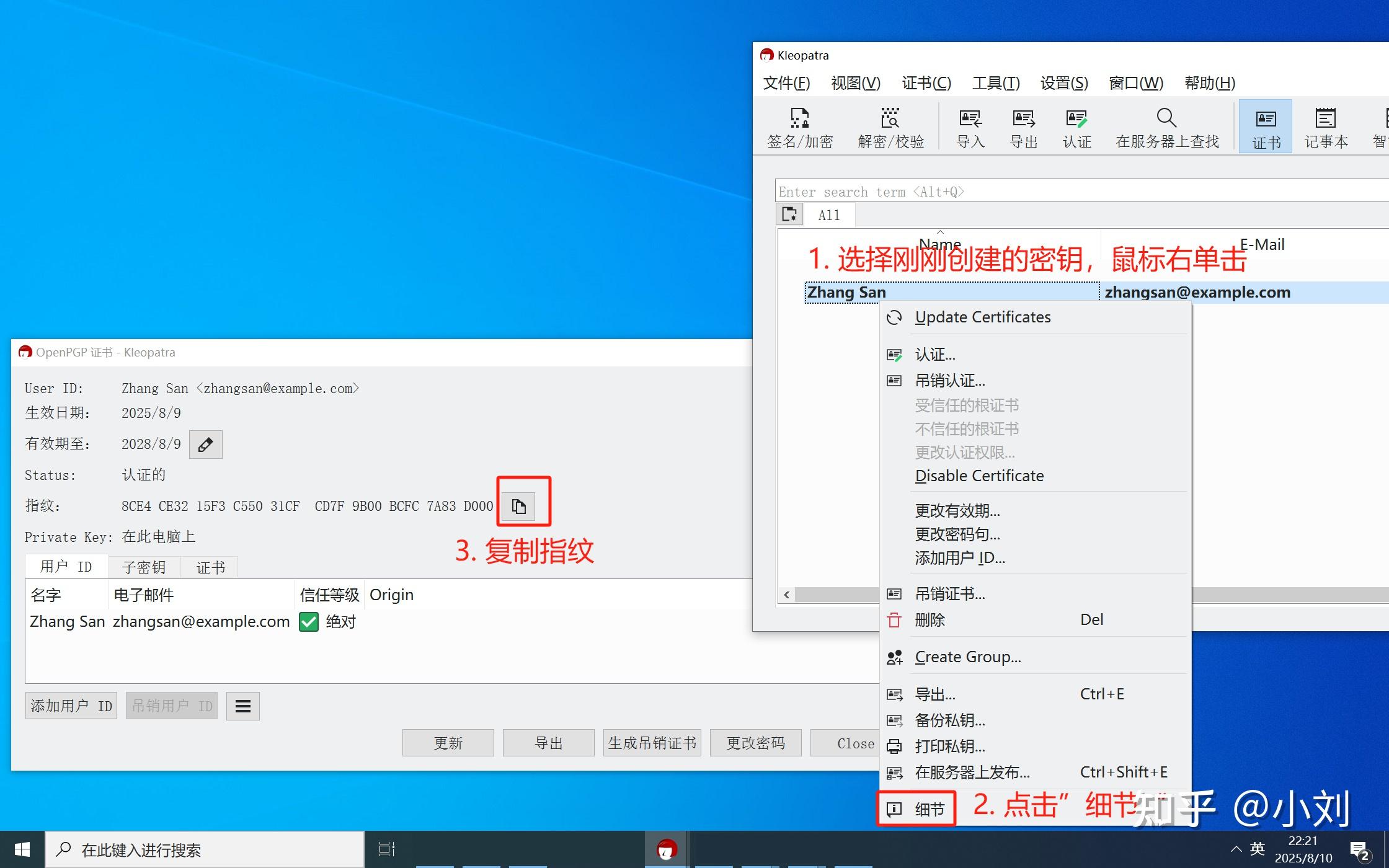Open the hamburger menu beside 吊销用户ID
Screen dimensions: 1389x868
242,706
